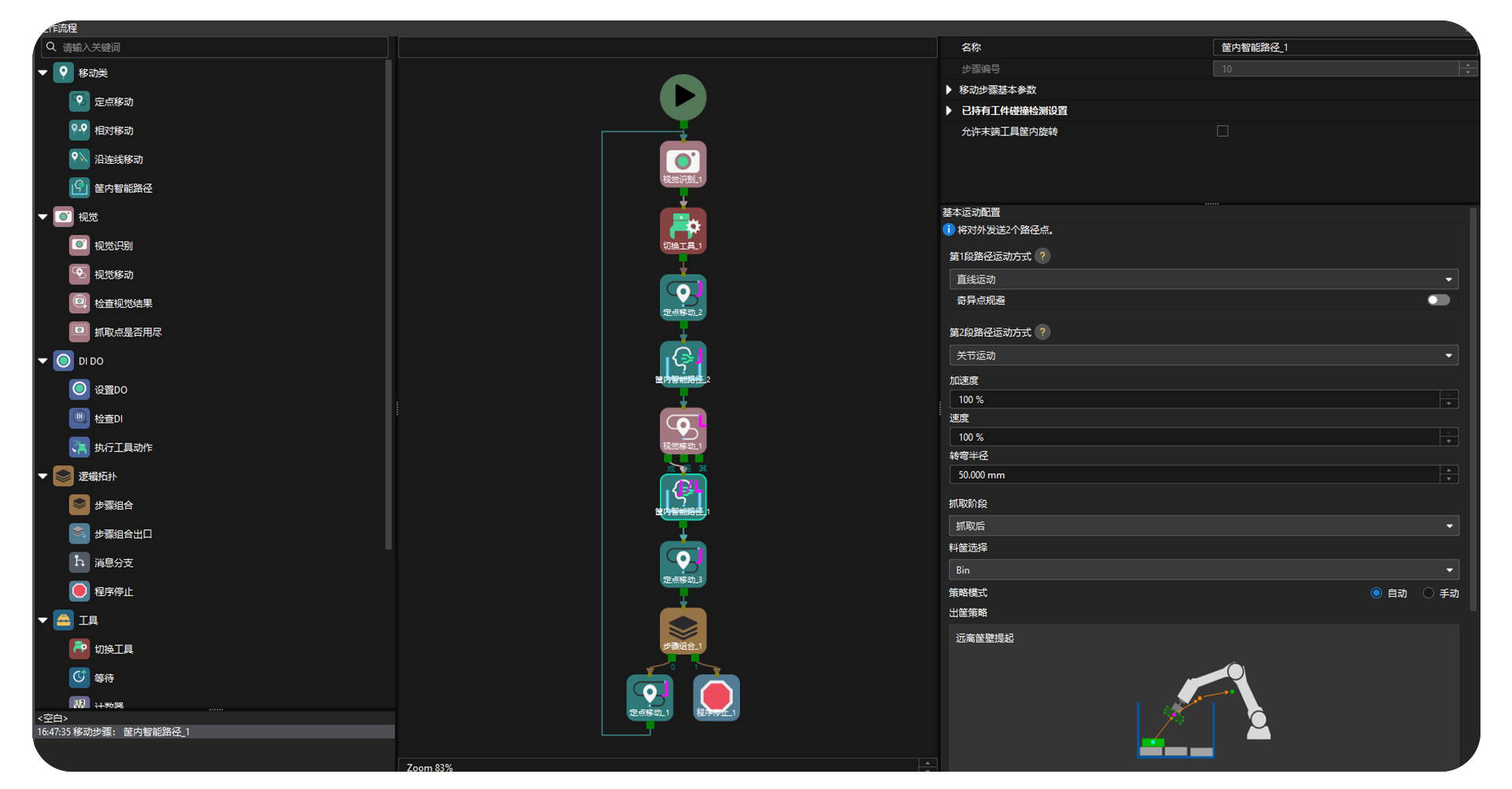Select the 视觉识别_1 camera node
Screen dimensions: 1512x789
[x=683, y=163]
